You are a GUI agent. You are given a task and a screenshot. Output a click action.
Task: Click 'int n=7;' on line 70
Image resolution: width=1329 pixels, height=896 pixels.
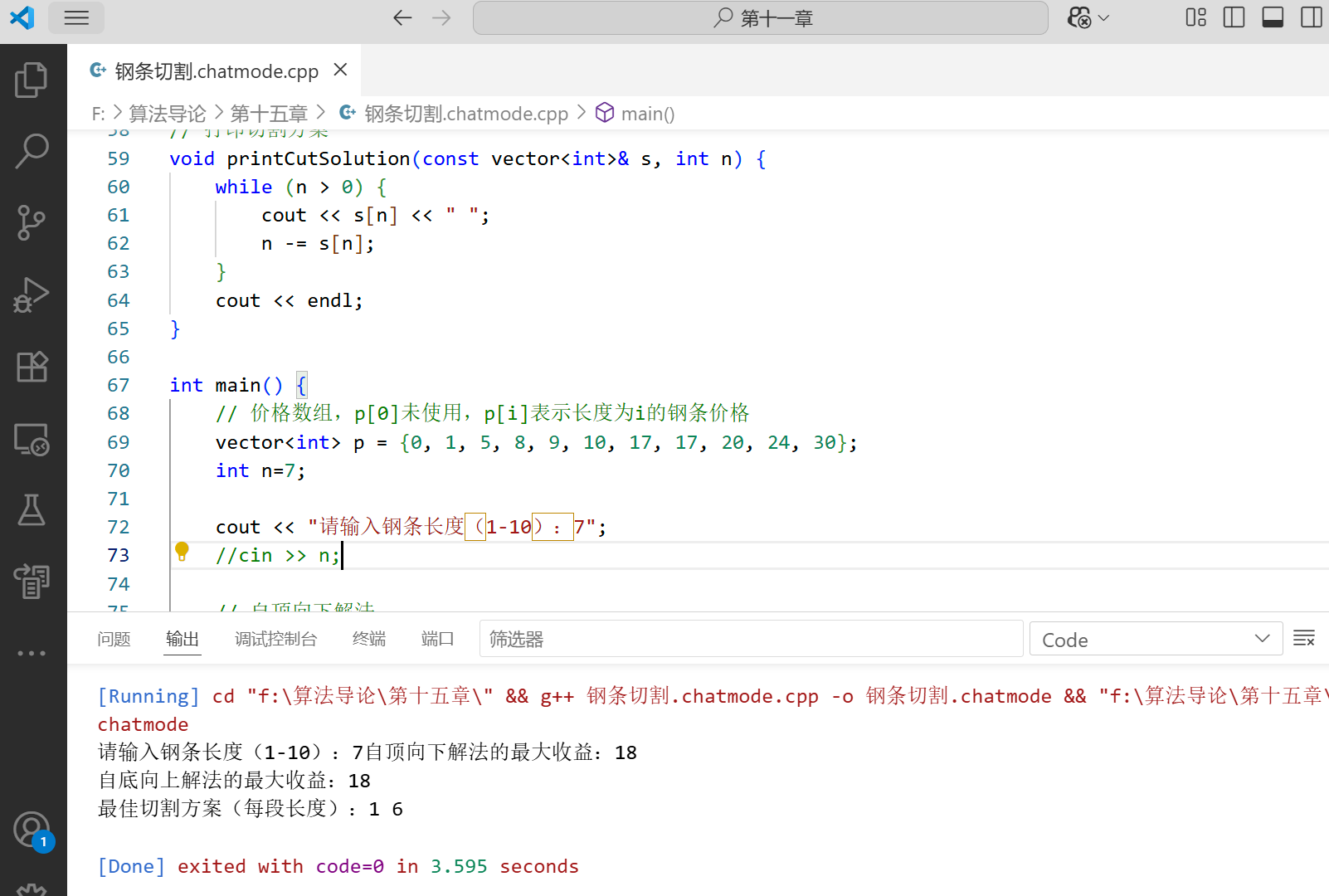260,470
